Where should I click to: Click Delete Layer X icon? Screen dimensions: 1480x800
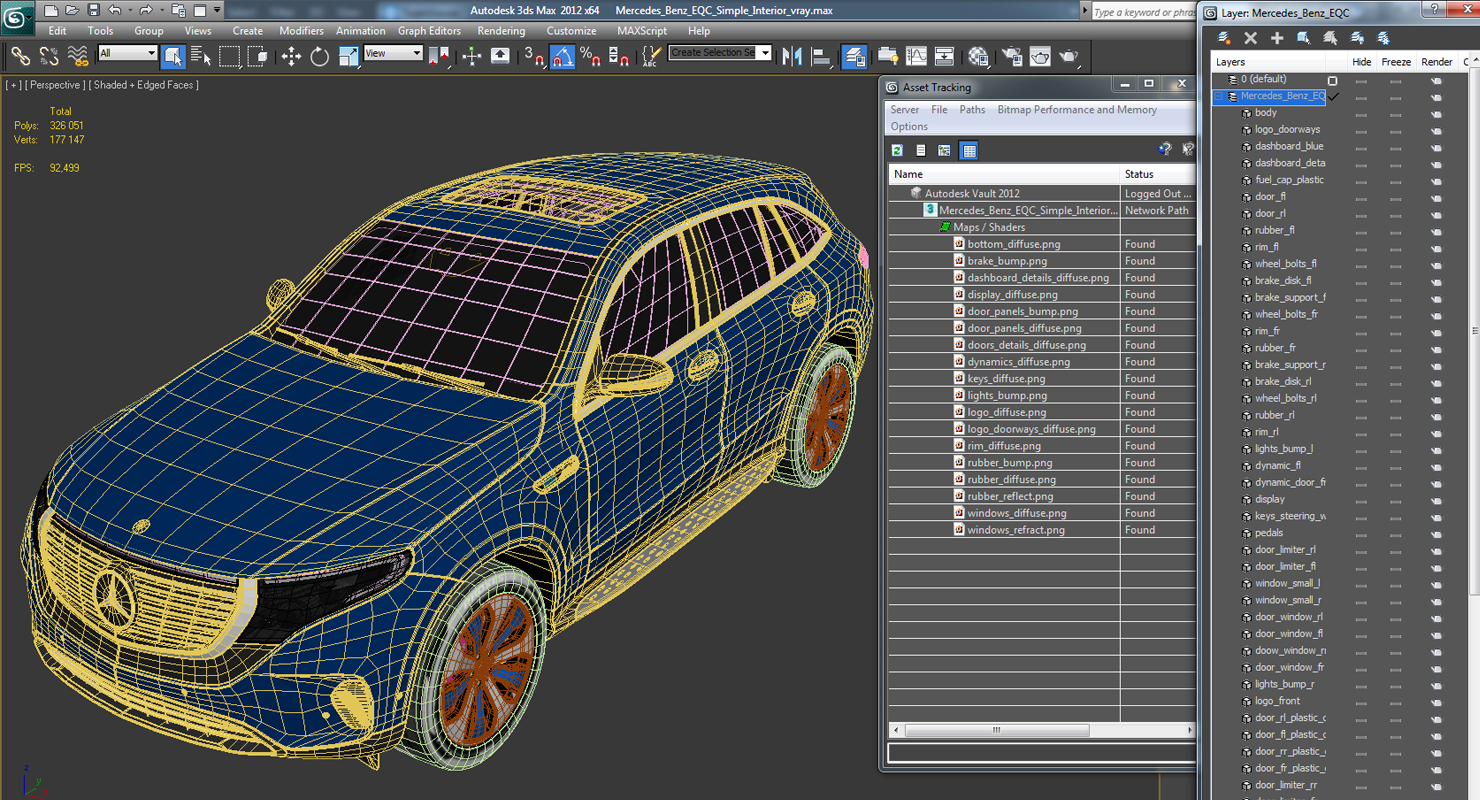tap(1250, 38)
